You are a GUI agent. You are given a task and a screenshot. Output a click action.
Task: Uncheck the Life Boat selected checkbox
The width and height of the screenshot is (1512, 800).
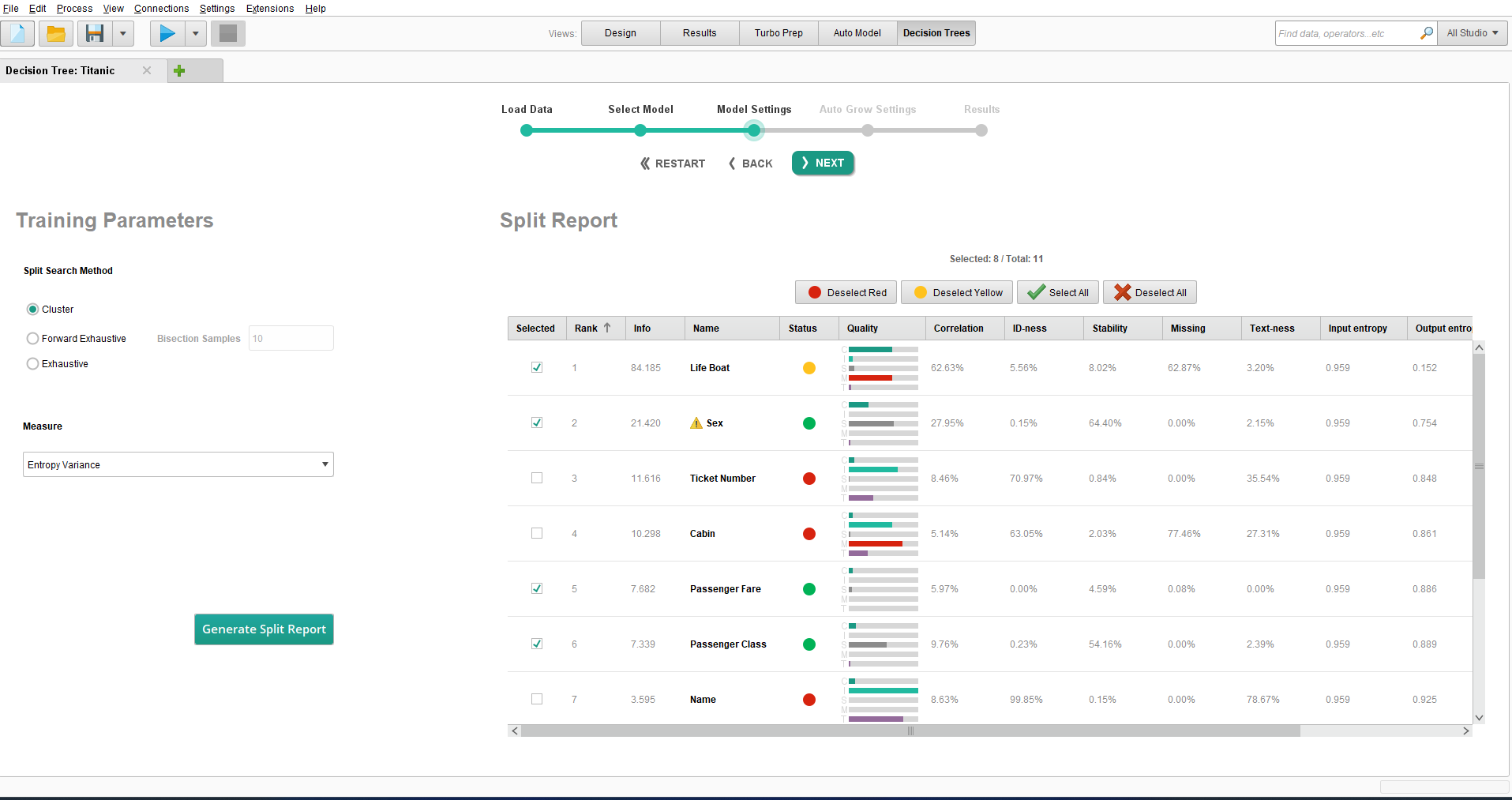click(x=537, y=367)
